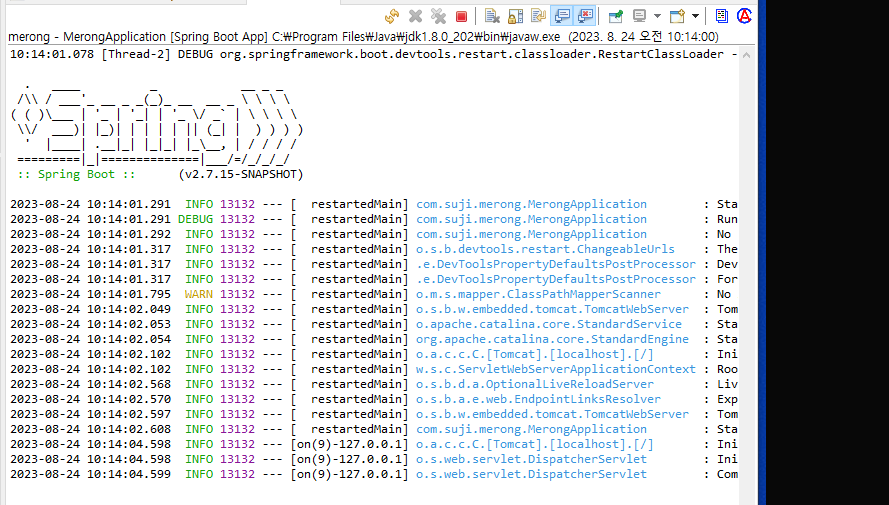Toggle Show Console When Standard Error Changes
This screenshot has height=505, width=889.
point(585,16)
